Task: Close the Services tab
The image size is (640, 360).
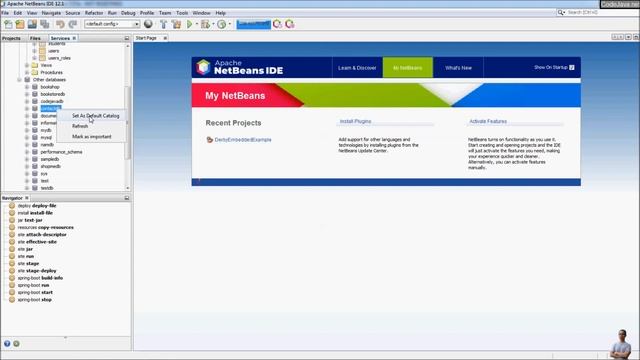Action: pos(74,38)
